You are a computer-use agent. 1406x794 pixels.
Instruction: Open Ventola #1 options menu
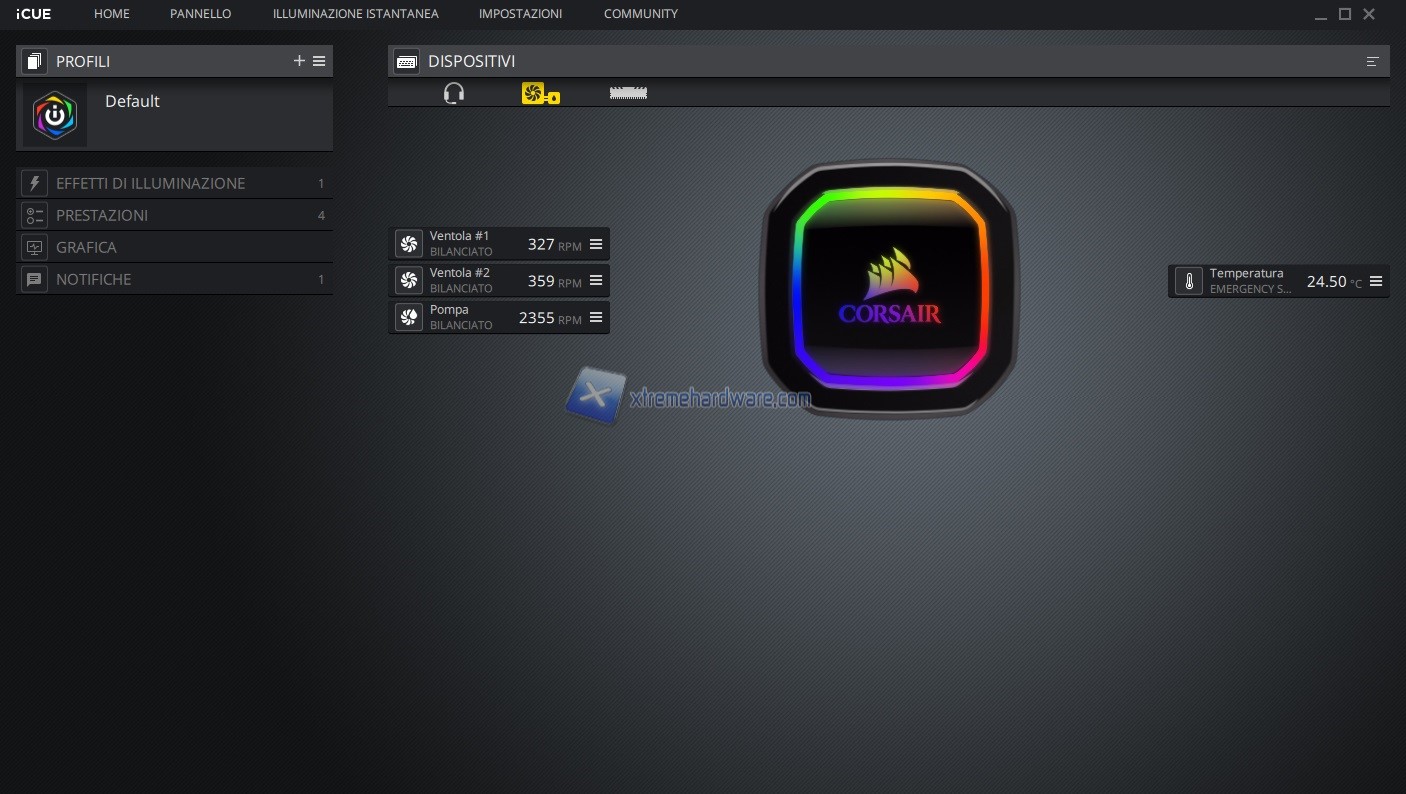596,244
